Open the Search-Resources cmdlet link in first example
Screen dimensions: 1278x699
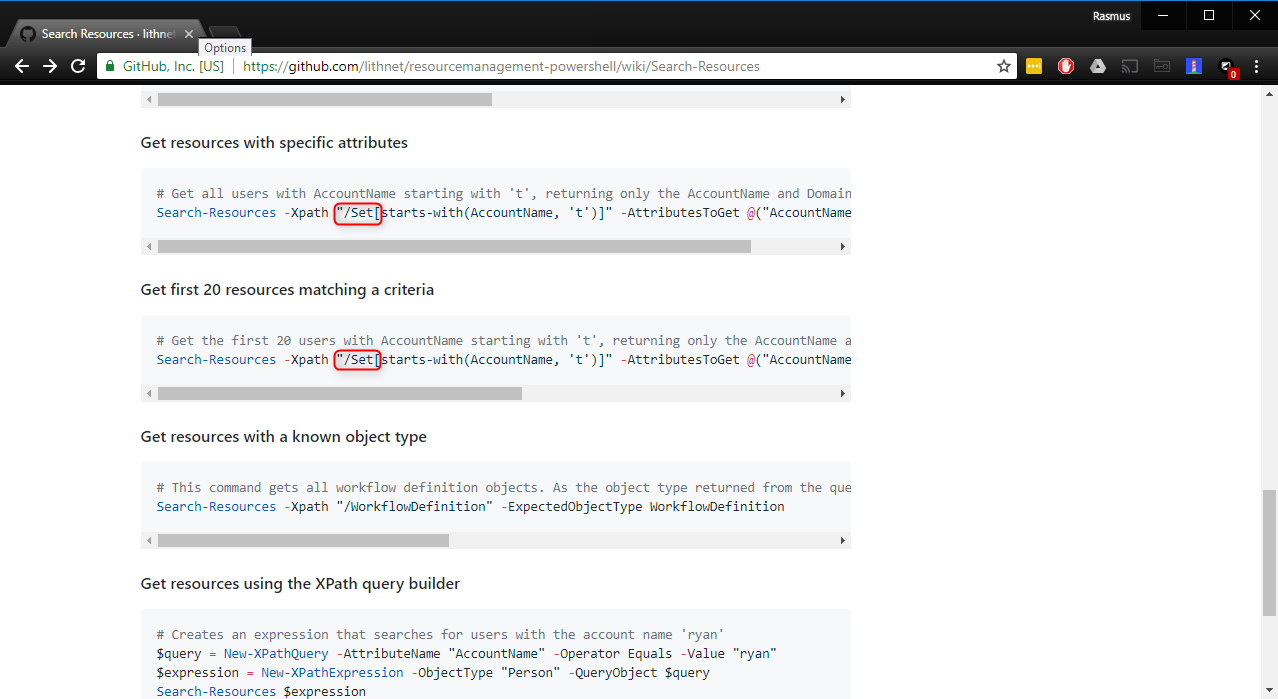pyautogui.click(x=215, y=212)
